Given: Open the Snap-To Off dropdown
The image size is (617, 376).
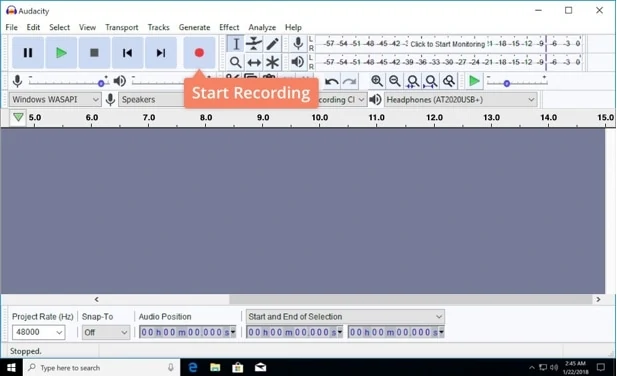Looking at the screenshot, I should pos(106,332).
